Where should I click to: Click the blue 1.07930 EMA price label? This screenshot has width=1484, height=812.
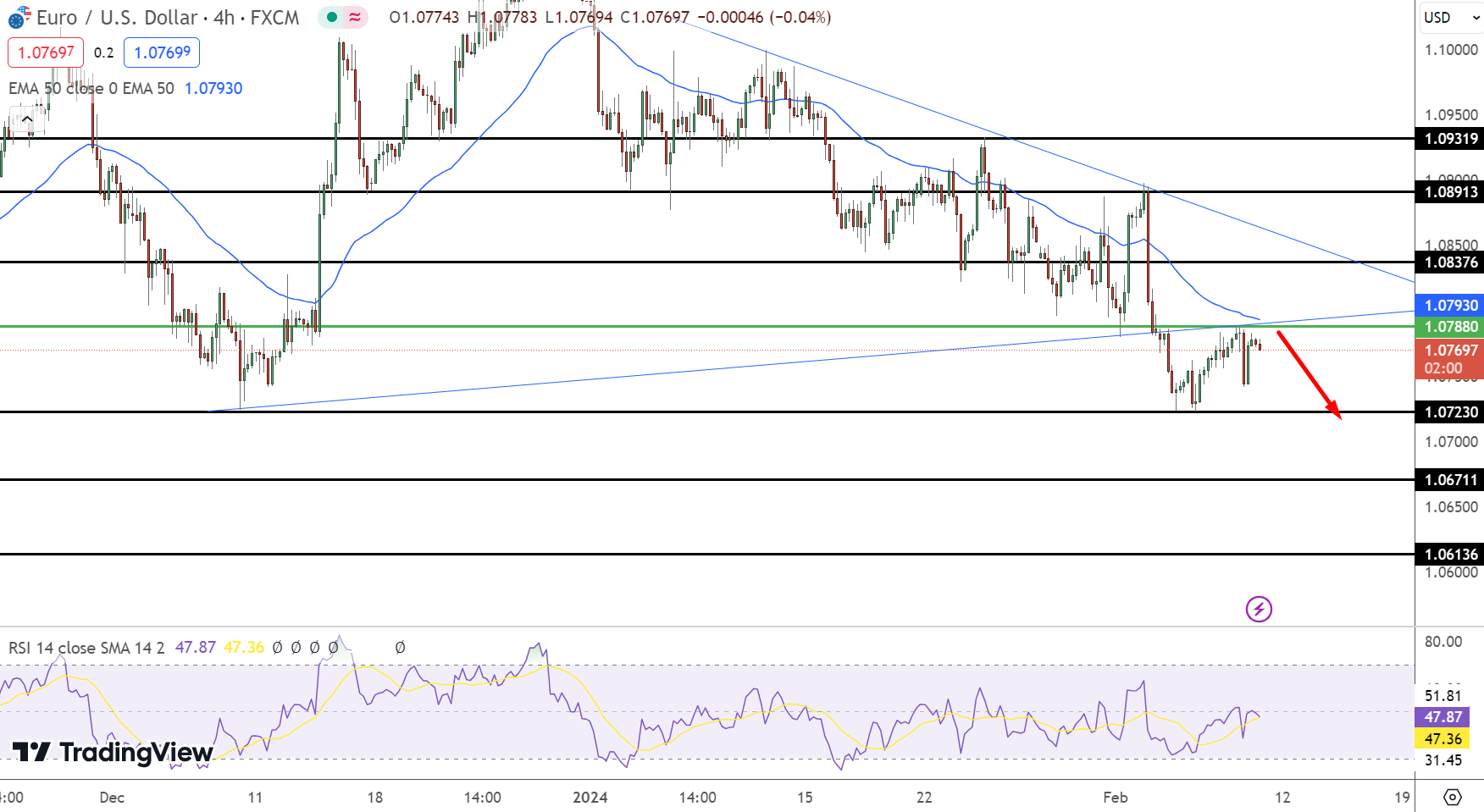tap(1450, 305)
